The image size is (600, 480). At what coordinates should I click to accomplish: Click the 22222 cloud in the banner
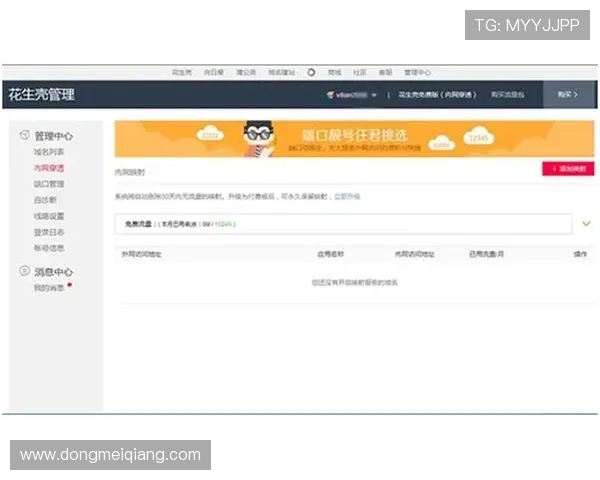(210, 134)
